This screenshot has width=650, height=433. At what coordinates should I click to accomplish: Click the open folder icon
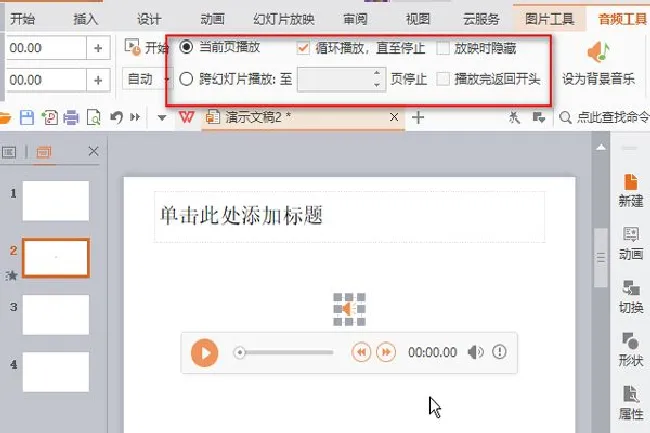[x=5, y=118]
